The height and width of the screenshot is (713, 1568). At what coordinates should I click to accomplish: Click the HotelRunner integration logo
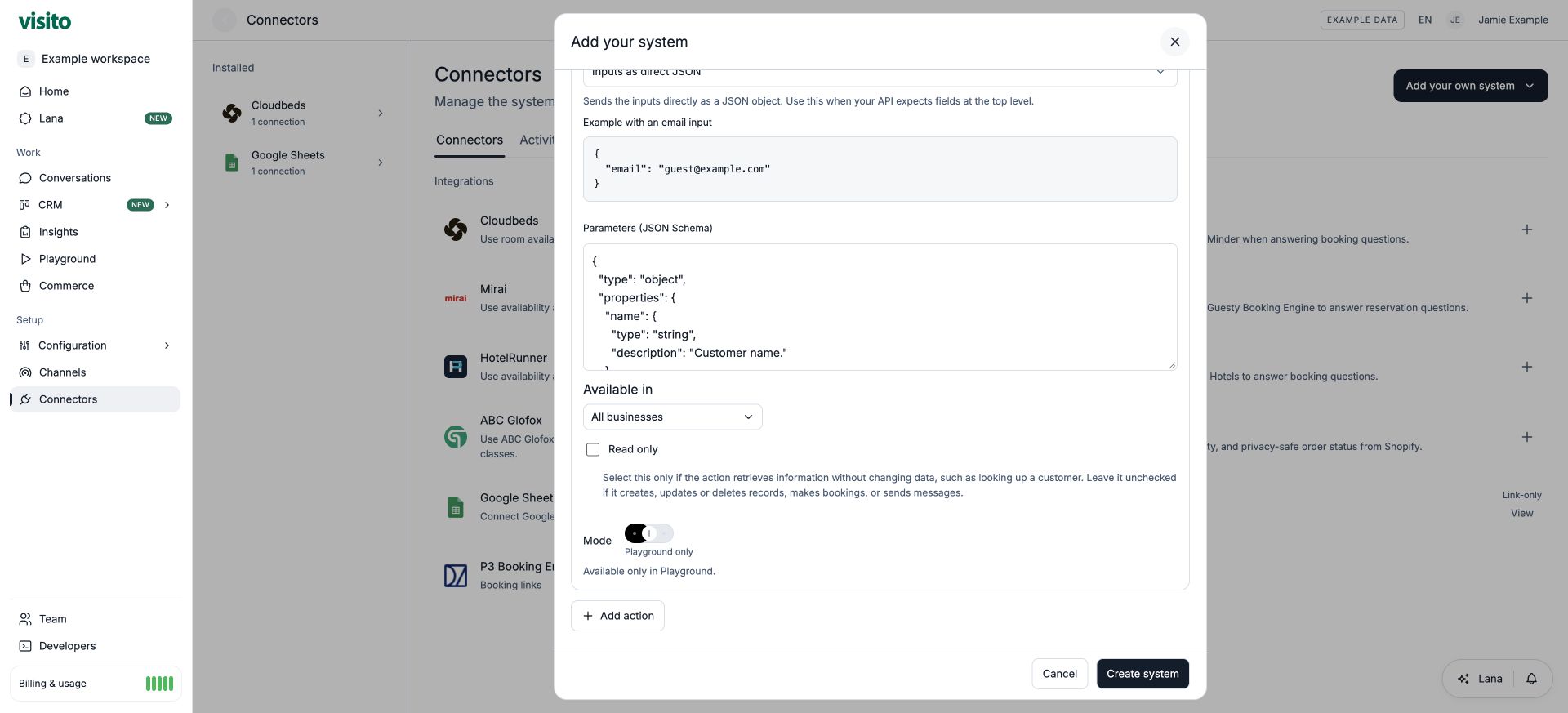click(456, 367)
